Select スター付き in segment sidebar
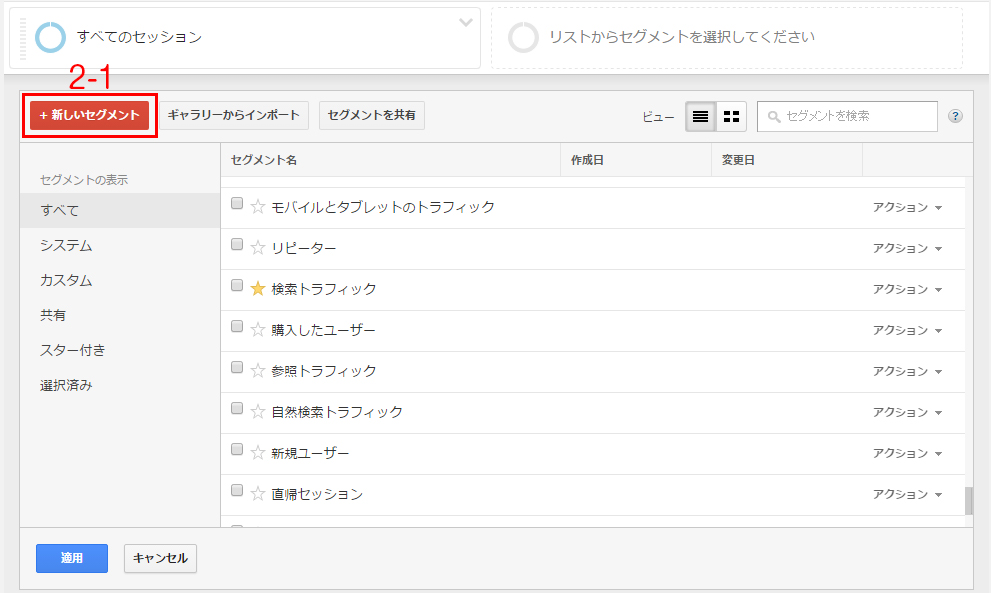This screenshot has width=991, height=593. click(73, 350)
